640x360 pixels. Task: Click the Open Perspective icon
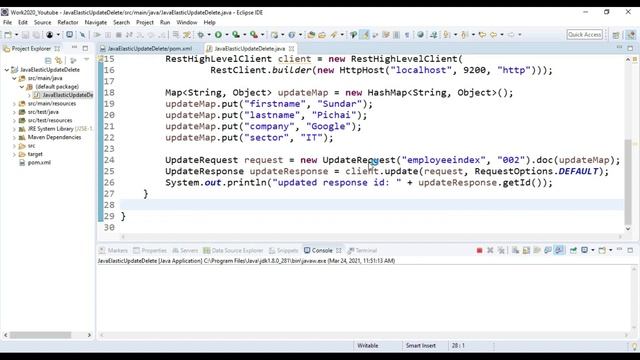pyautogui.click(x=616, y=35)
